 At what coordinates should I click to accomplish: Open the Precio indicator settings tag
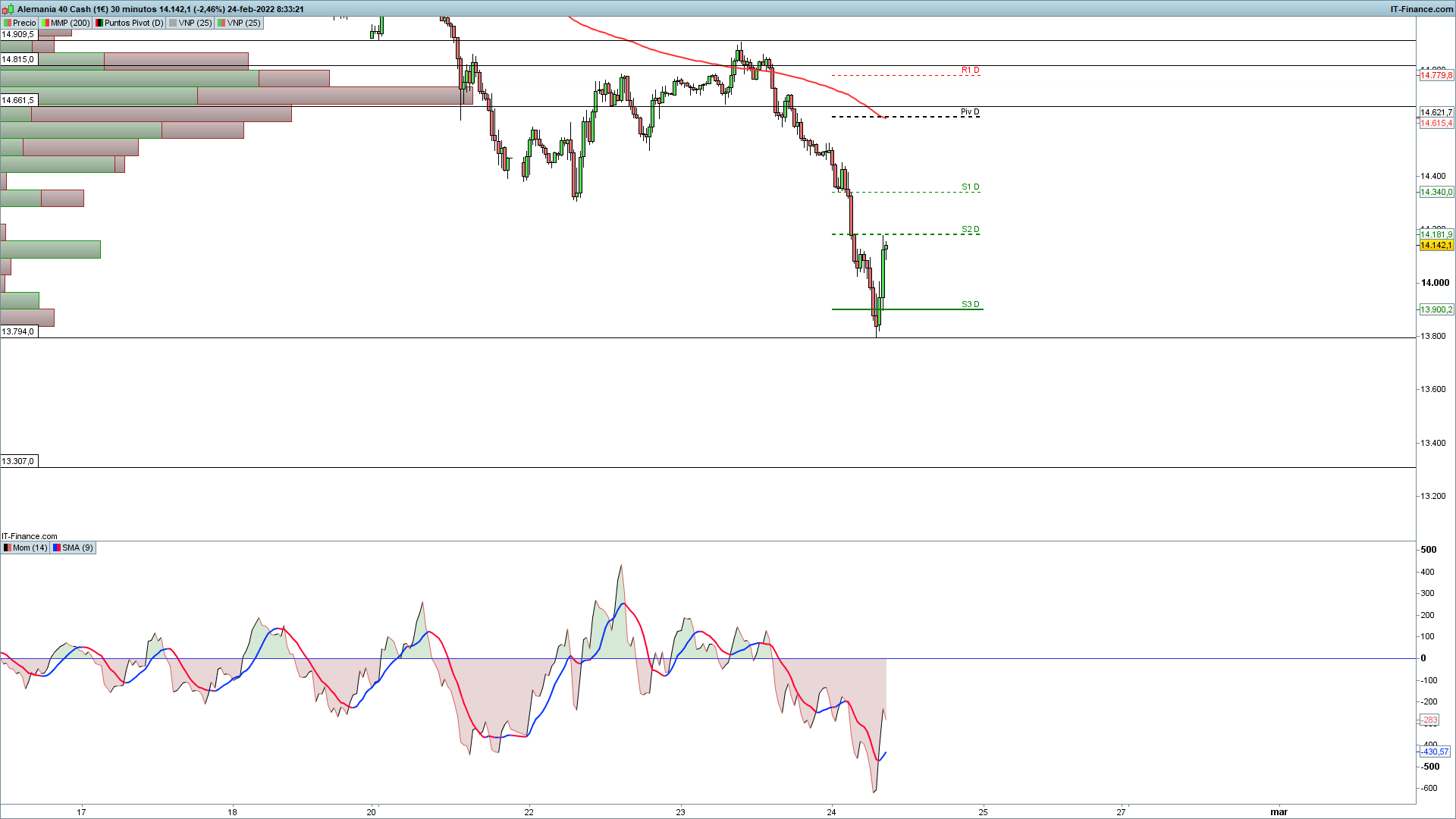click(20, 23)
